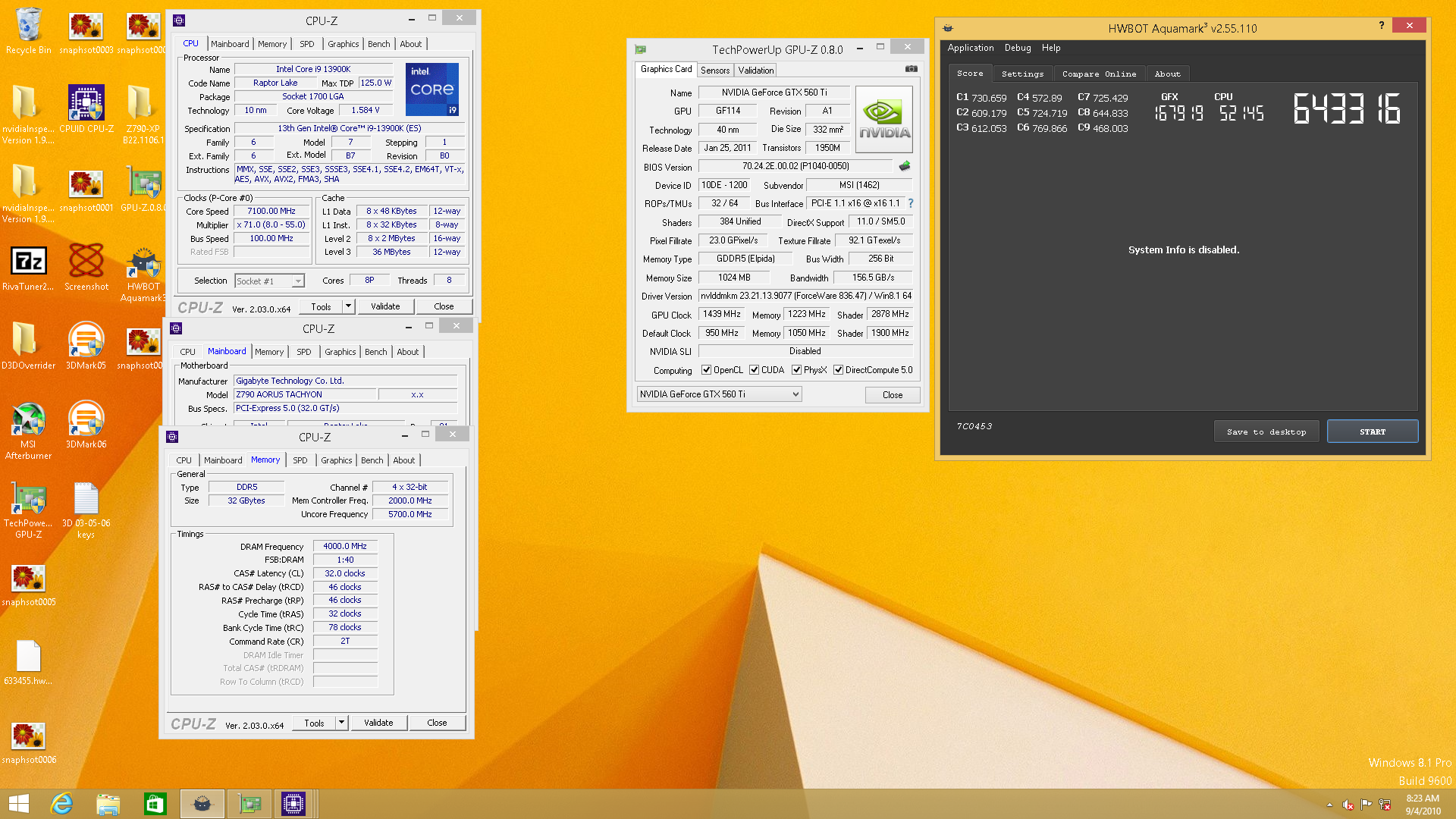Click the DRAM Frequency 4000.0 MHz value

pos(345,546)
